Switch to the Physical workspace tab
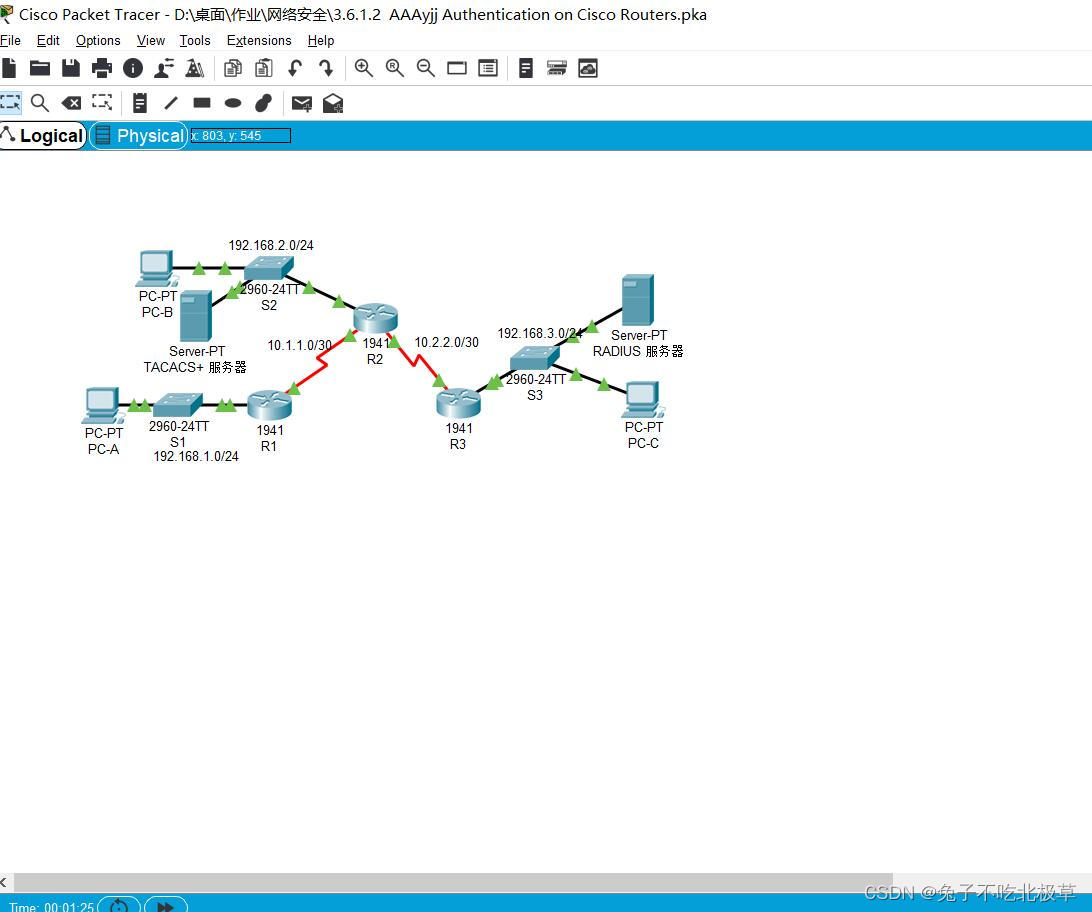The width and height of the screenshot is (1092, 912). (x=139, y=135)
